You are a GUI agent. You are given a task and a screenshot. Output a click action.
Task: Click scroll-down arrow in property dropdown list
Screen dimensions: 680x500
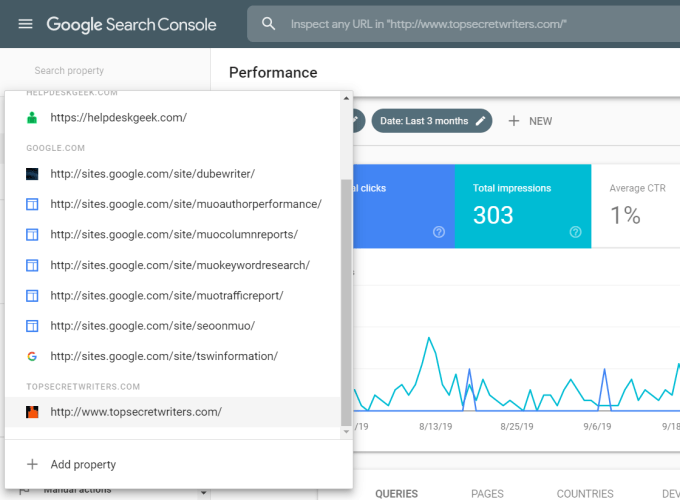point(346,431)
